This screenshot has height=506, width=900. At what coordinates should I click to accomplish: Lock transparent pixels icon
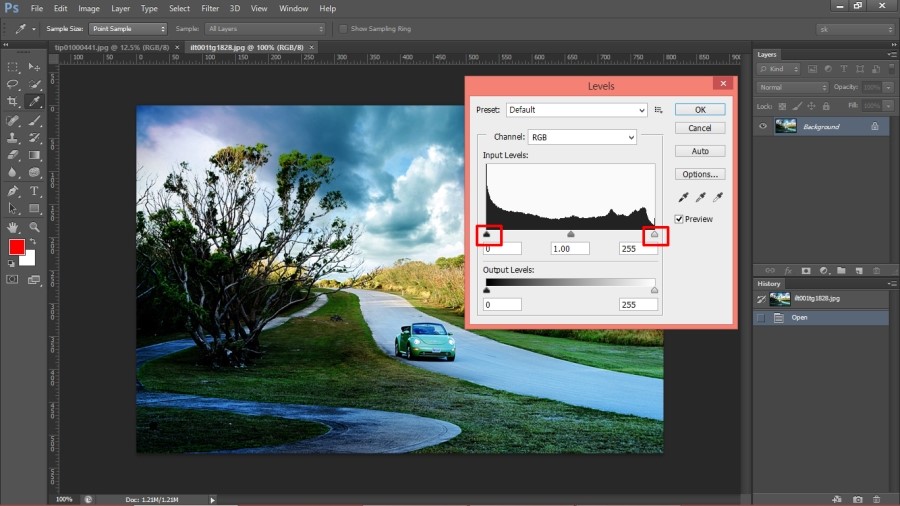point(782,106)
